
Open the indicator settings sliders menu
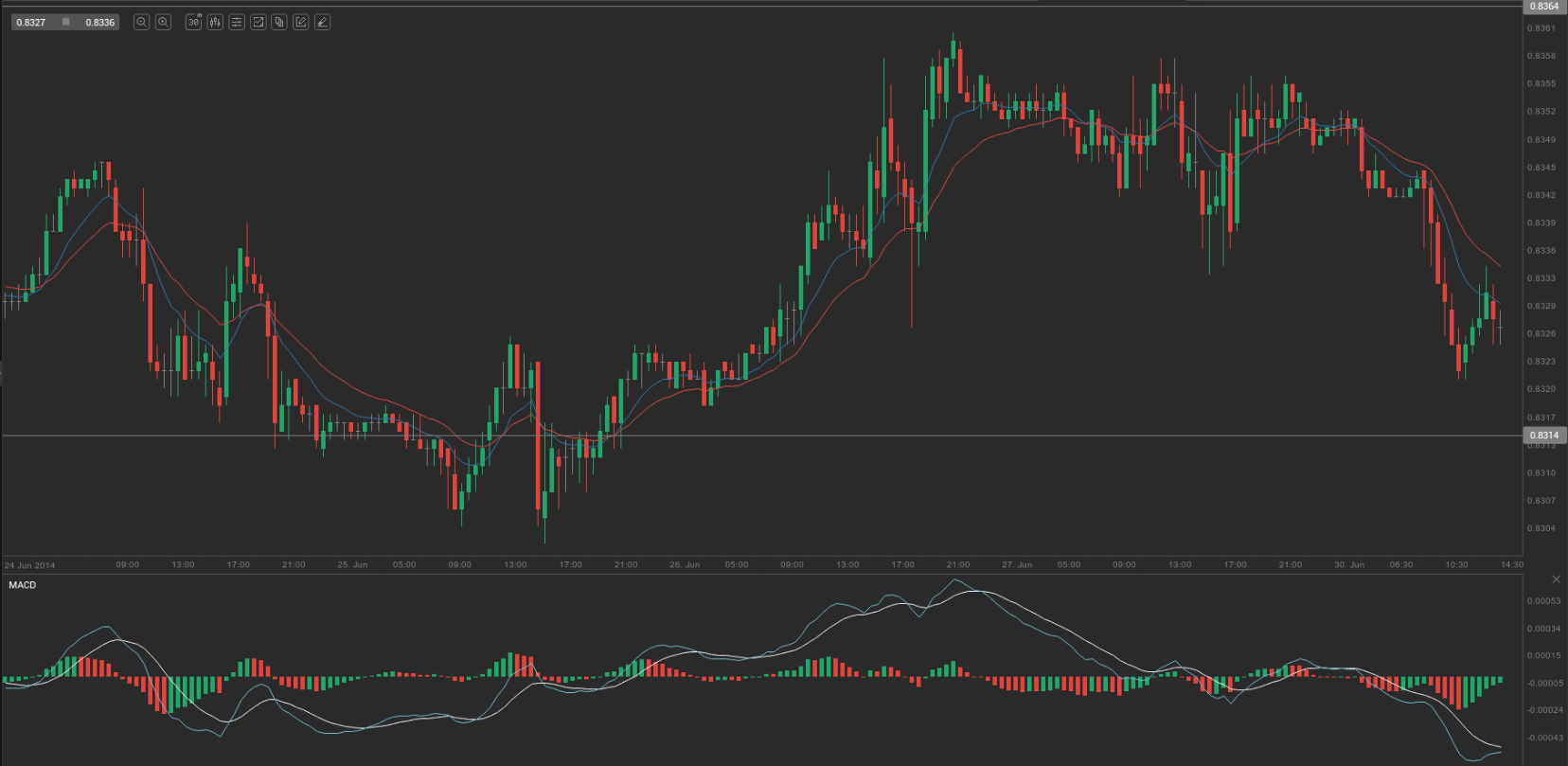(x=237, y=22)
